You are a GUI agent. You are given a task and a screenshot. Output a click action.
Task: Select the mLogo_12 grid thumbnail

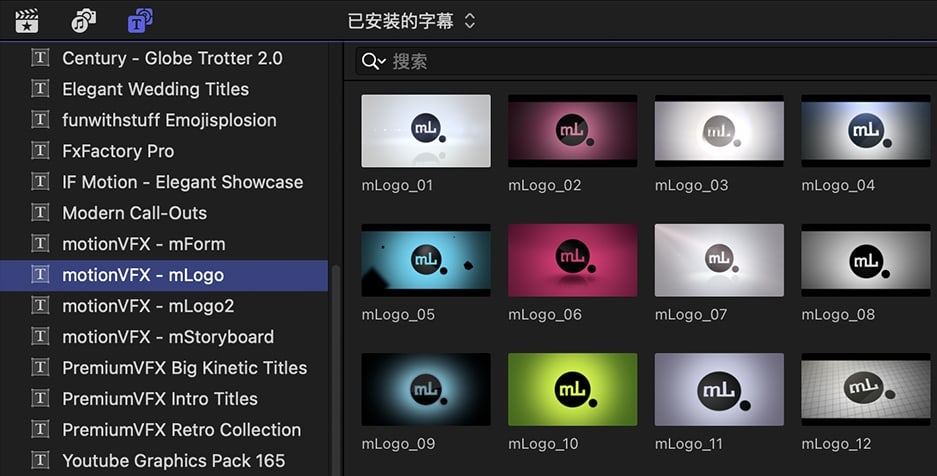[x=866, y=389]
